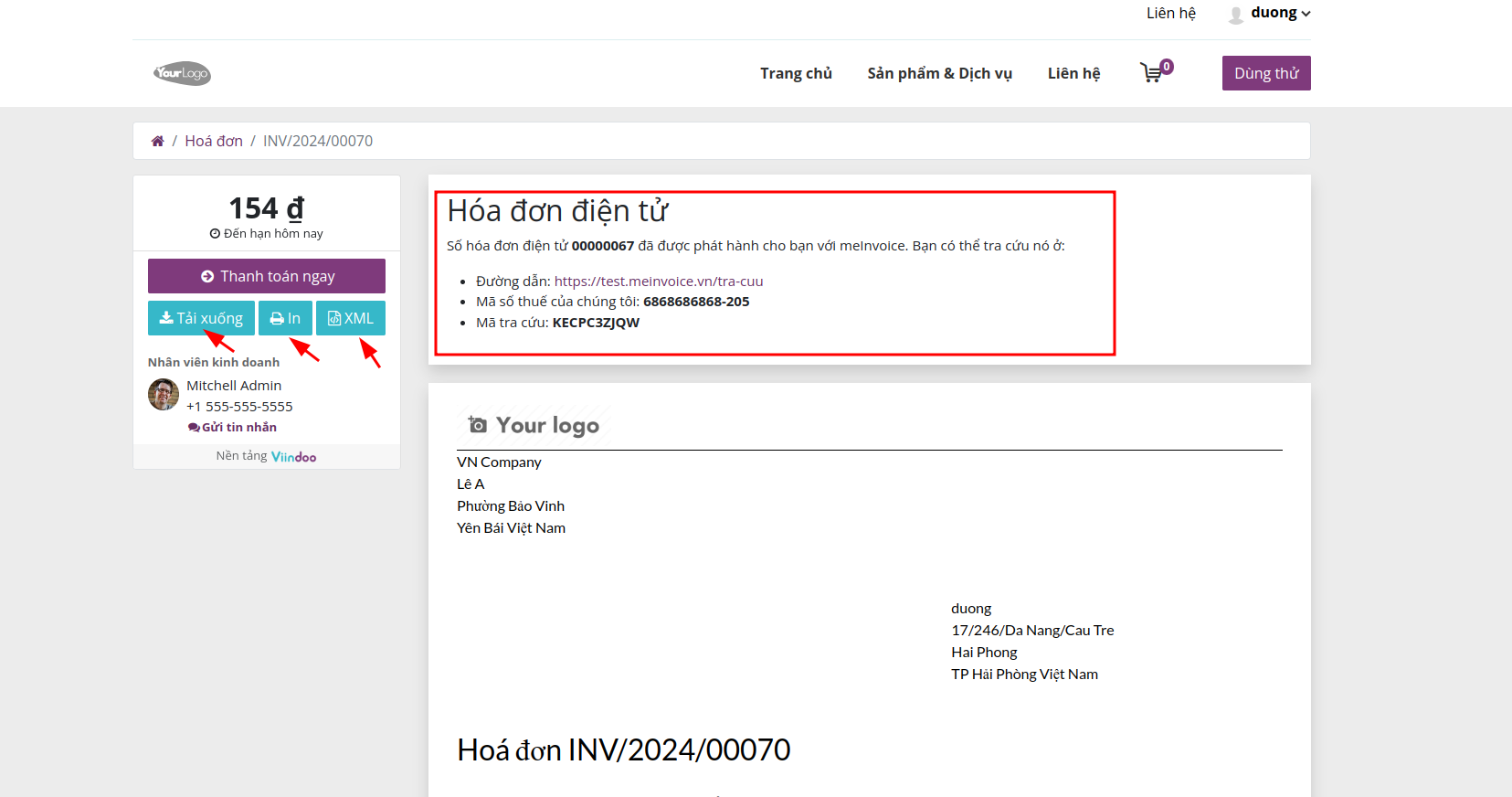Click the YourLogo site logo
Image resolution: width=1512 pixels, height=797 pixels.
[x=182, y=73]
